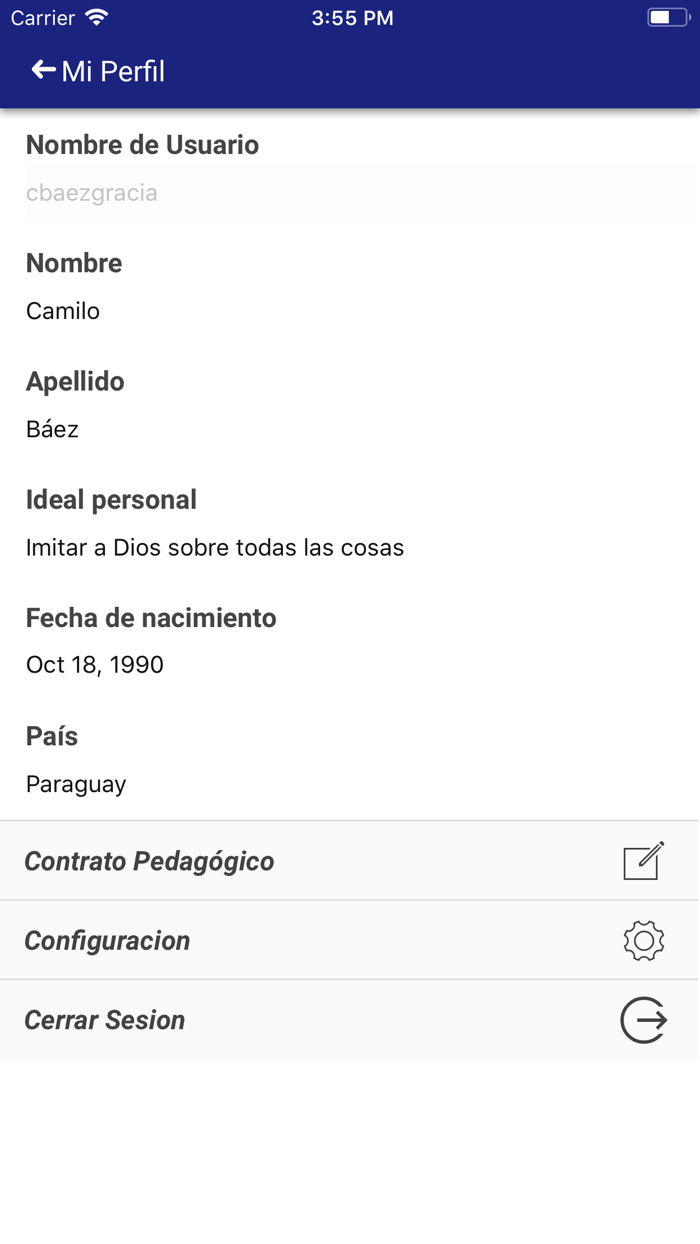Tap the back arrow in the navigation bar
Viewport: 700px width, 1244px height.
click(x=40, y=69)
